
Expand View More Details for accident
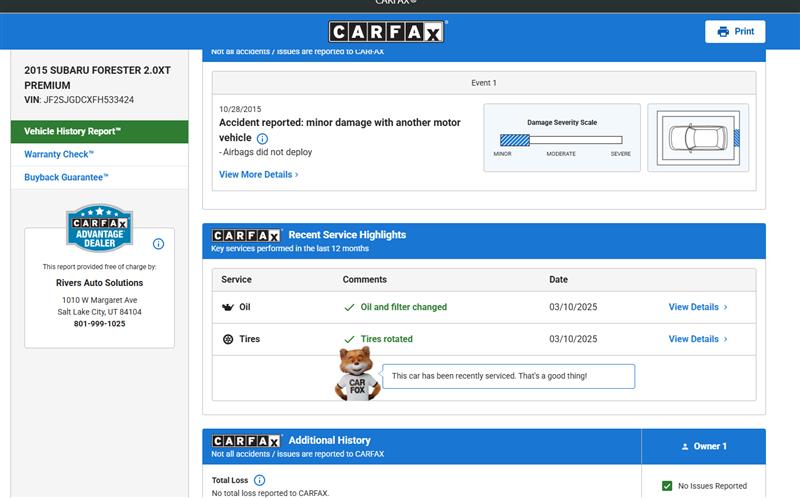[x=258, y=174]
